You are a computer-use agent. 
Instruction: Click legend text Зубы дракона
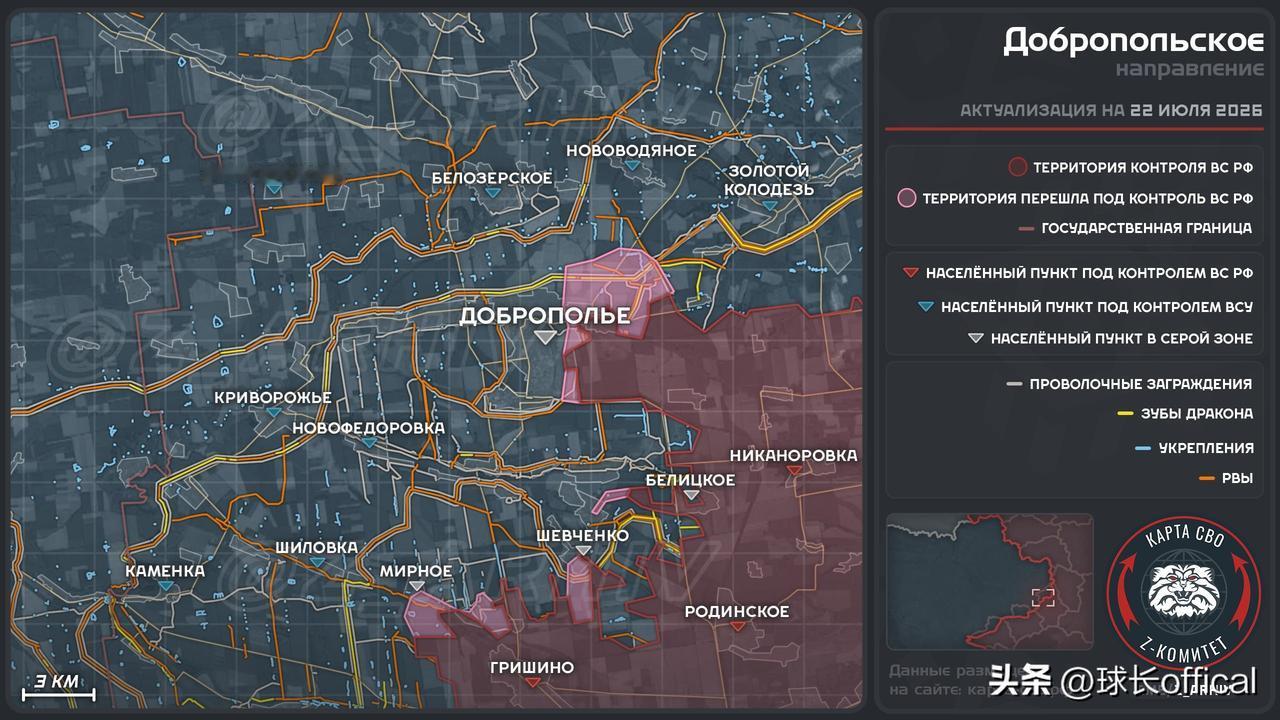click(x=1197, y=414)
